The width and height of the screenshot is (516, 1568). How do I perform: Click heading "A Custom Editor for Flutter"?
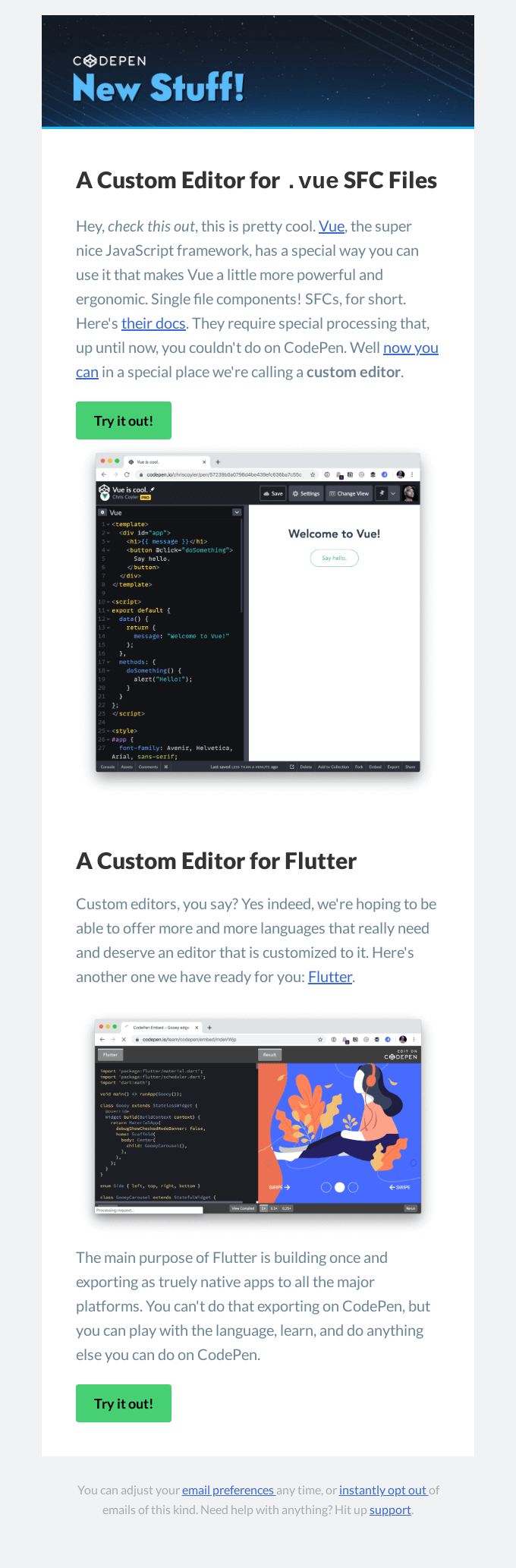click(216, 861)
